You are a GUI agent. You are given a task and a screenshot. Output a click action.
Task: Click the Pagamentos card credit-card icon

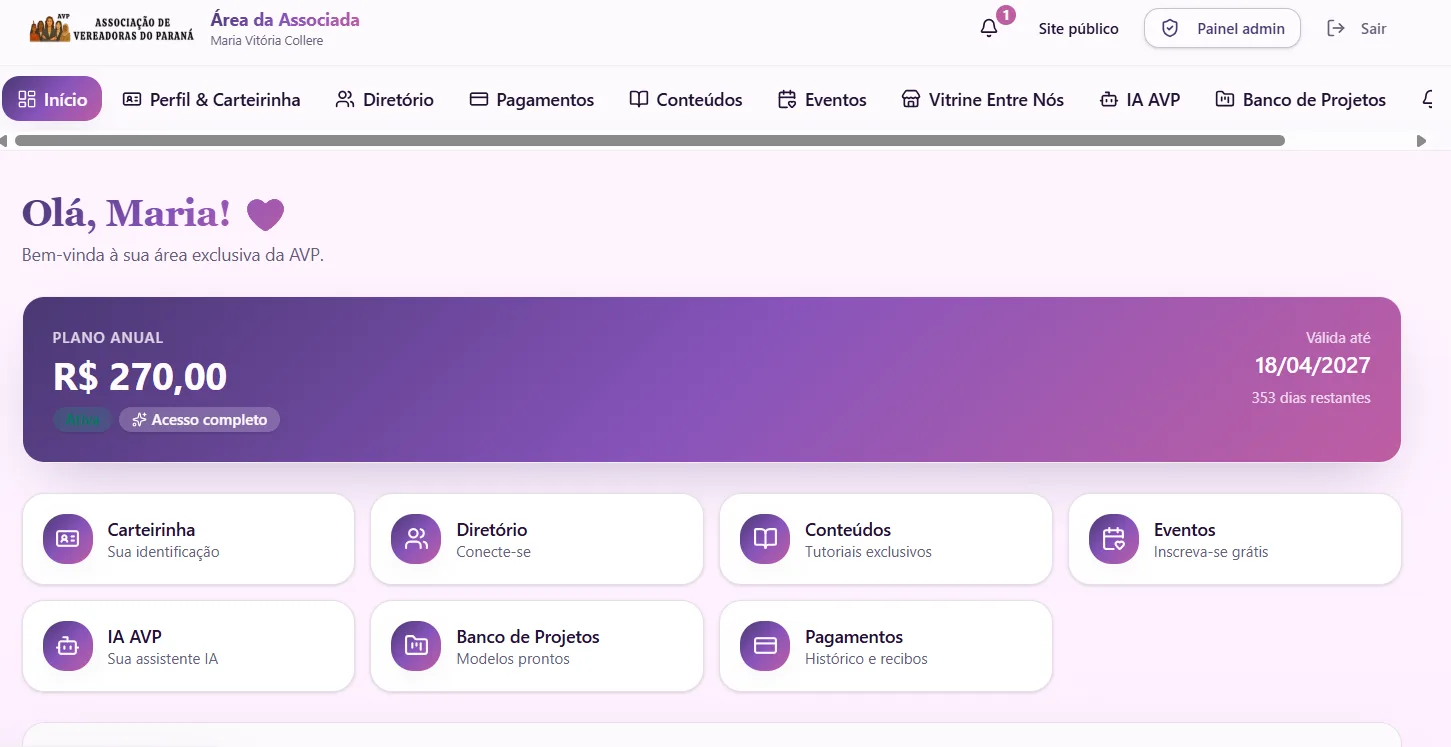[765, 646]
